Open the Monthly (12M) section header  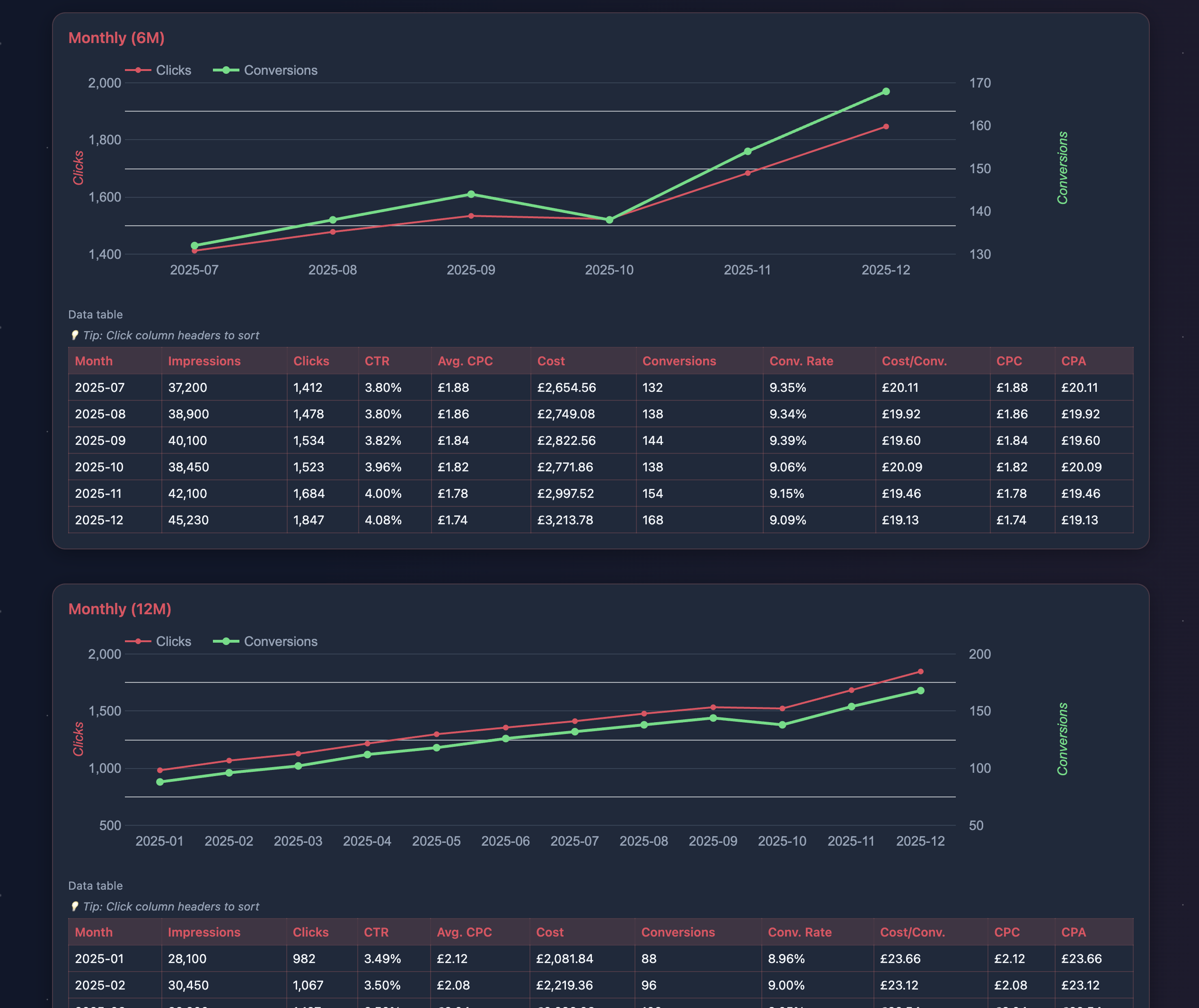coord(119,609)
